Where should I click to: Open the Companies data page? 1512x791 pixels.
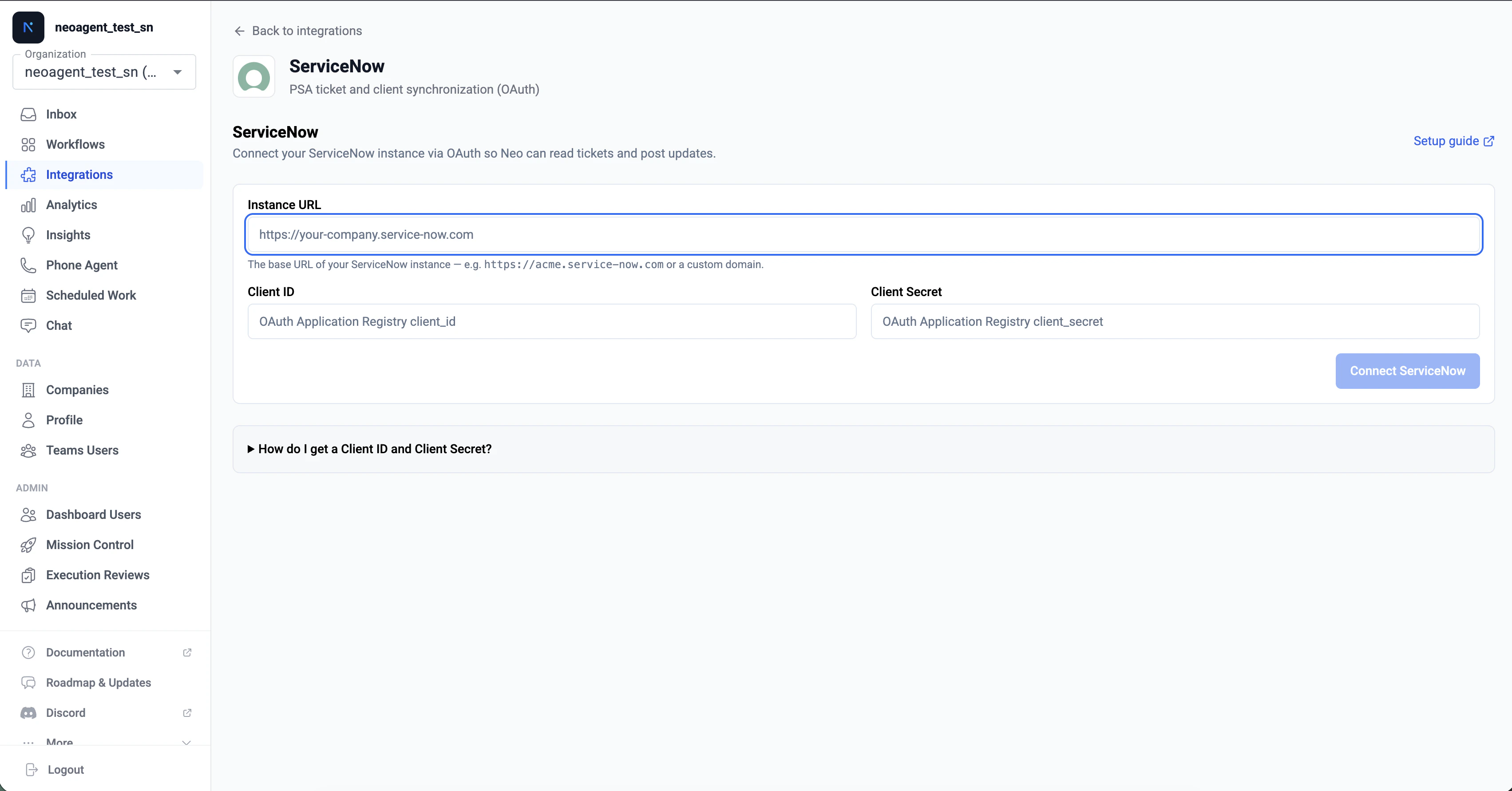pyautogui.click(x=104, y=390)
